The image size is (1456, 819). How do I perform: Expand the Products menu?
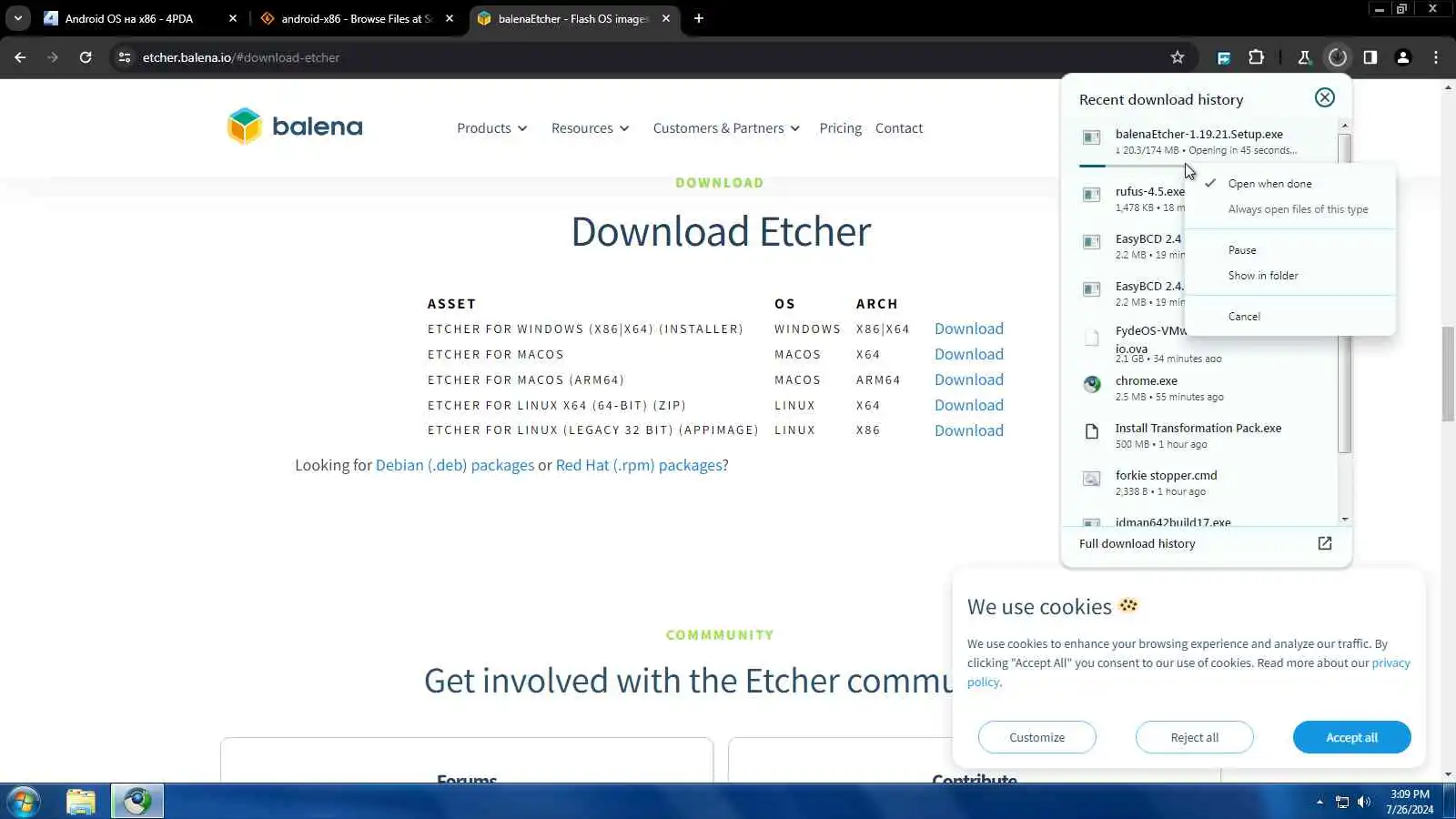point(491,128)
